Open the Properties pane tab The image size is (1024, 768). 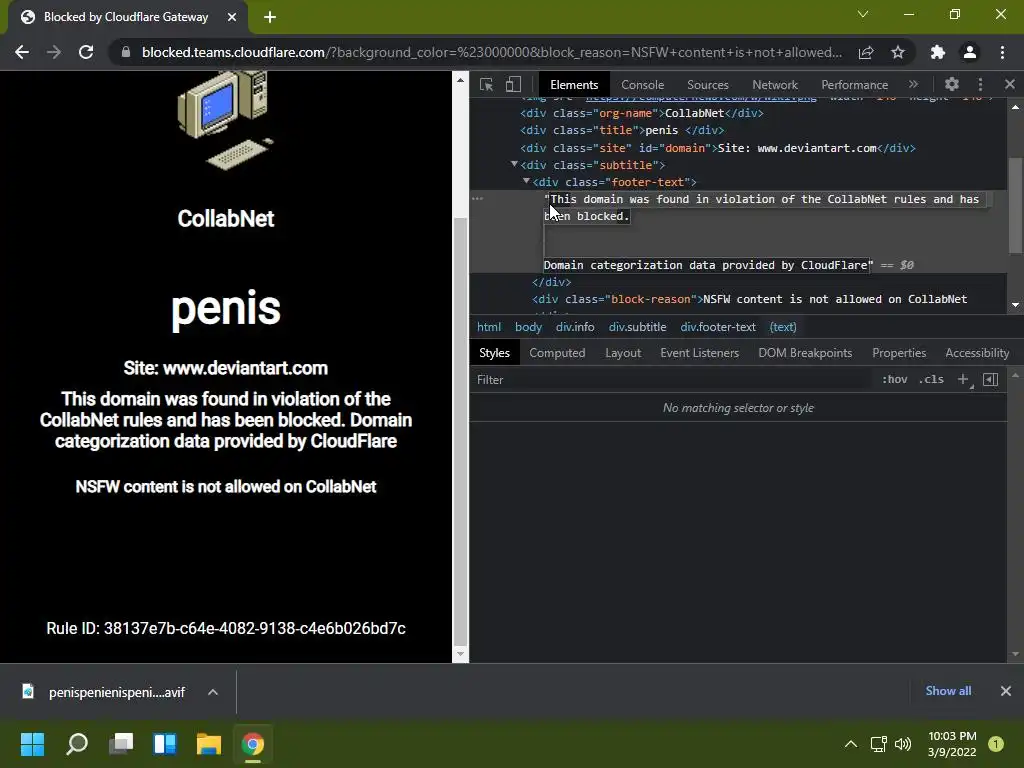(899, 353)
